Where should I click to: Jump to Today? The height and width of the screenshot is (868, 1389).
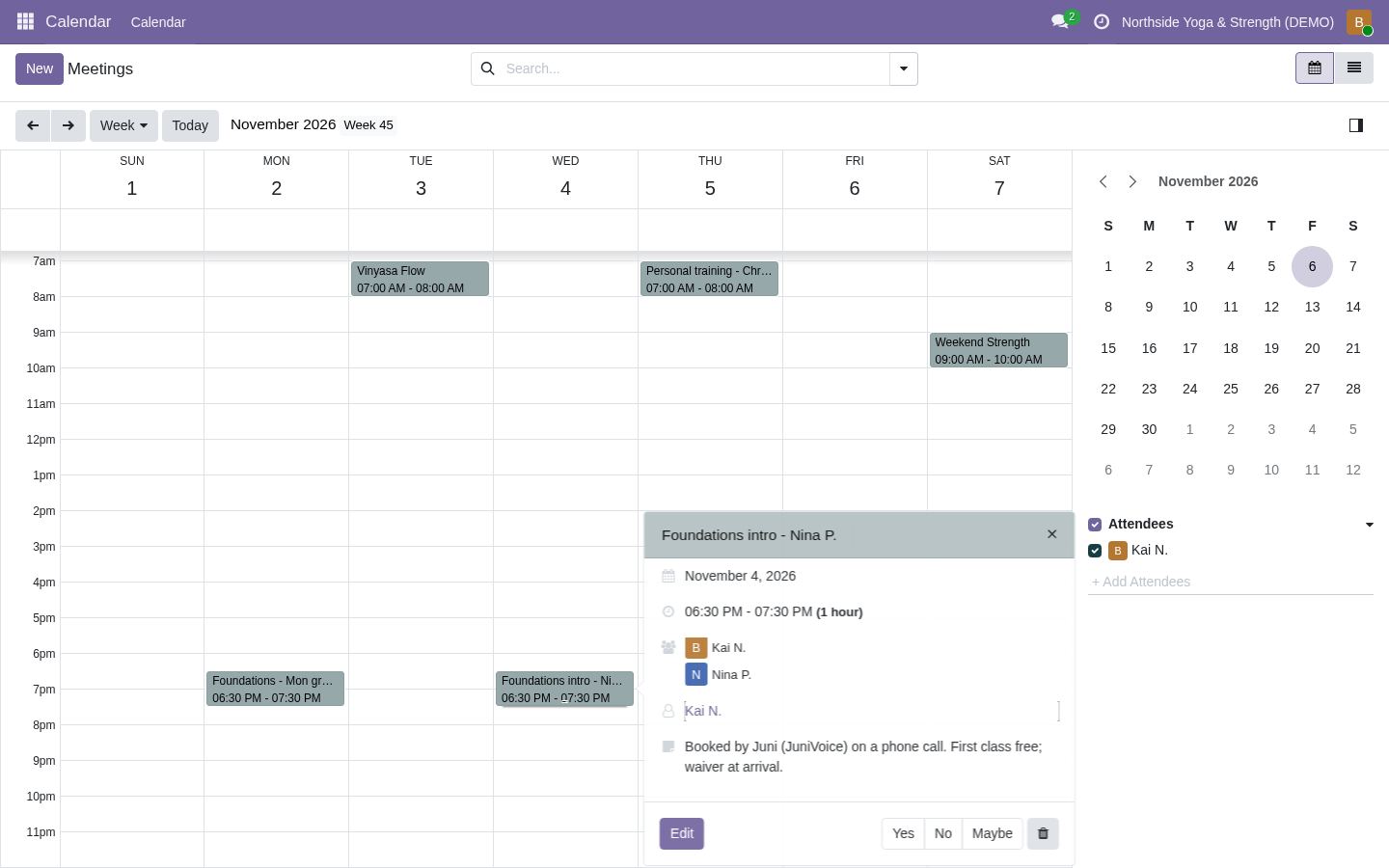point(190,125)
